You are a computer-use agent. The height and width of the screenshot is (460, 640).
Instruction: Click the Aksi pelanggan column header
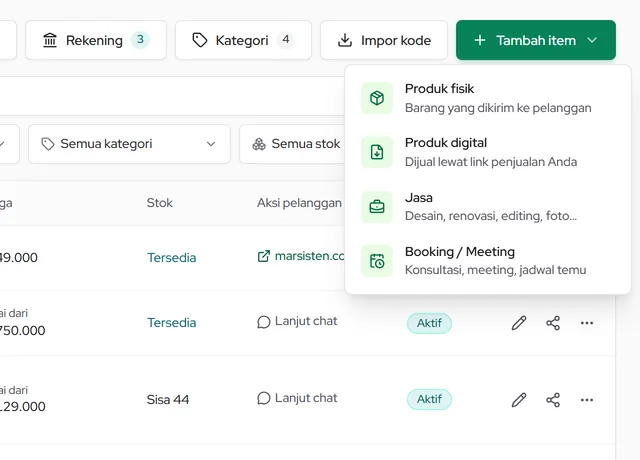pyautogui.click(x=299, y=203)
